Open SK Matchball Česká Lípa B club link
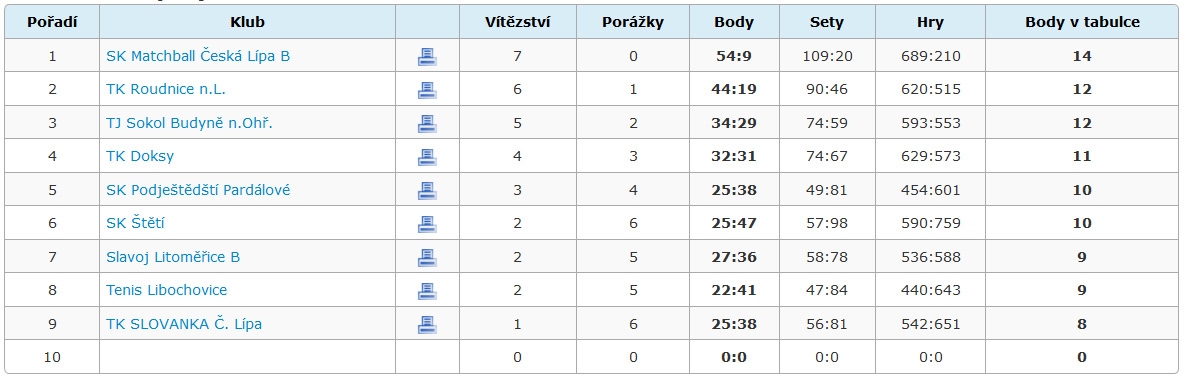The width and height of the screenshot is (1187, 380). (198, 57)
